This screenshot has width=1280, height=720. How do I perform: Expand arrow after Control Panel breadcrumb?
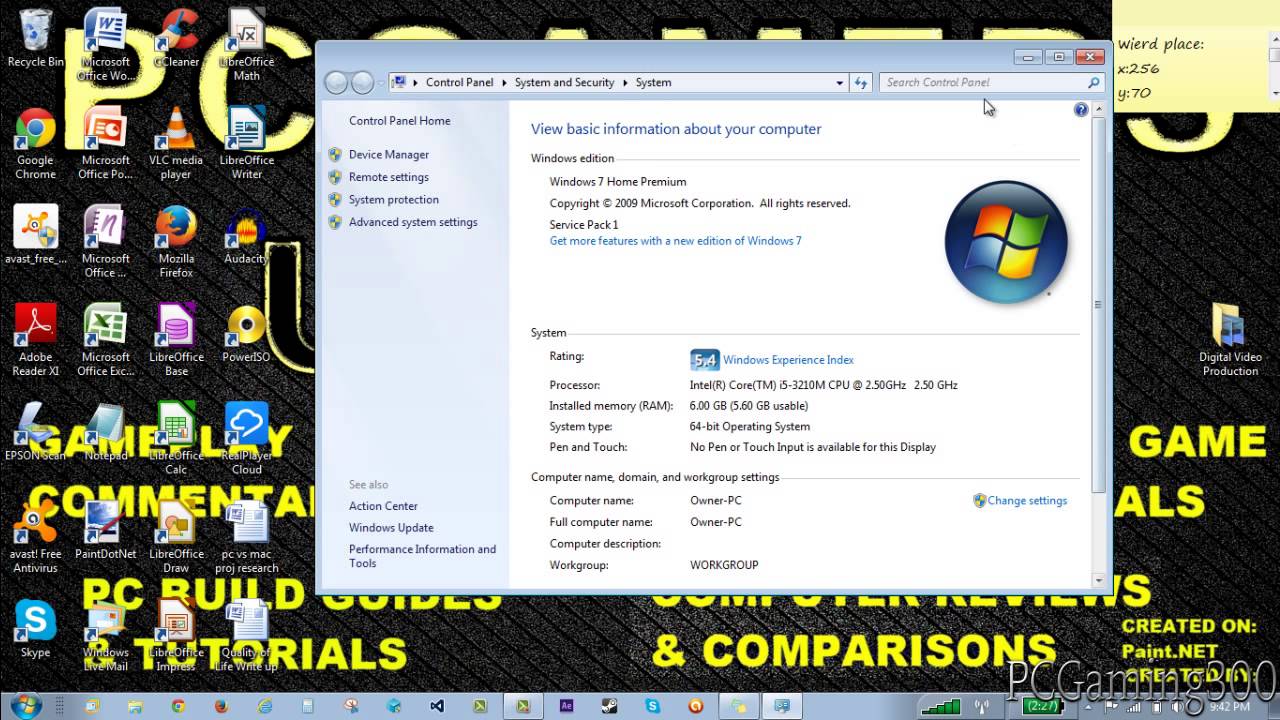point(504,83)
